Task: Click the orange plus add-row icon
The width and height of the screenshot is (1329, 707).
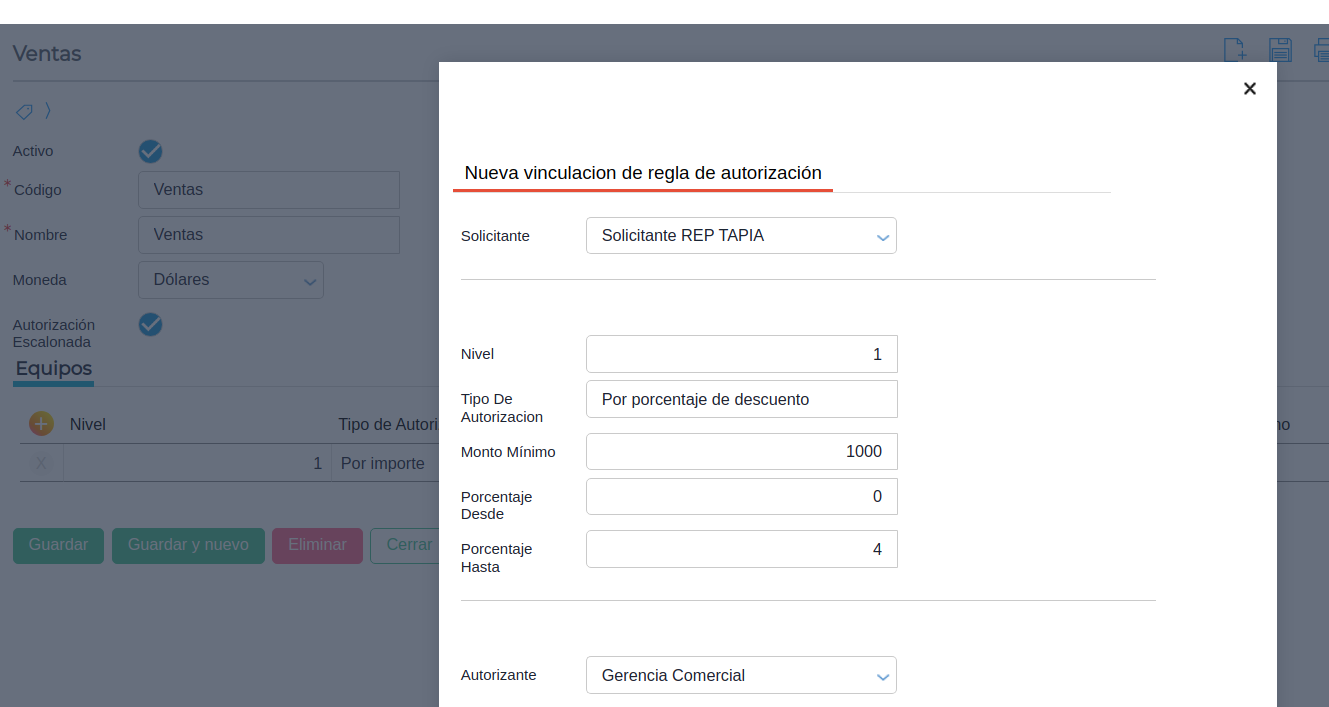Action: tap(41, 424)
